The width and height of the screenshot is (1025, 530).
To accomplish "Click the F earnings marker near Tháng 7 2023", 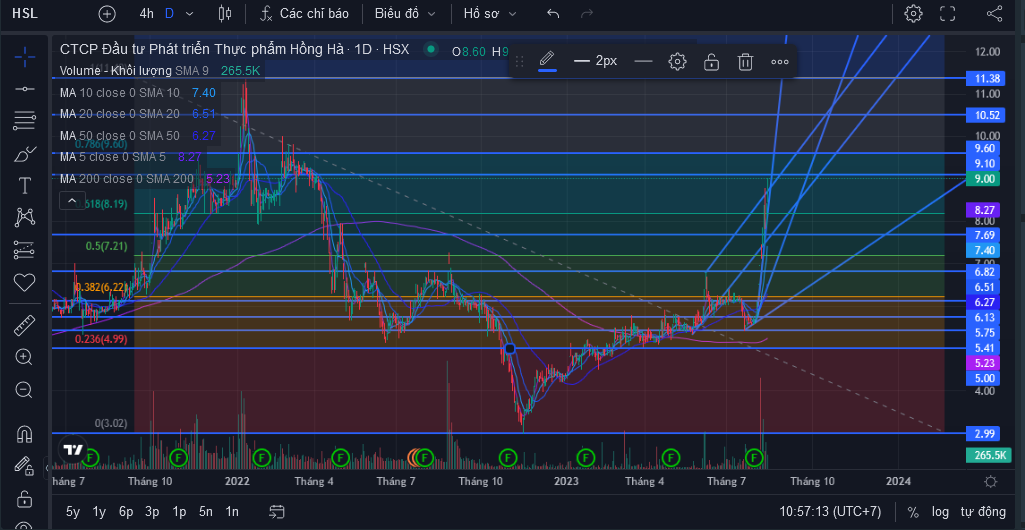I will tap(755, 457).
